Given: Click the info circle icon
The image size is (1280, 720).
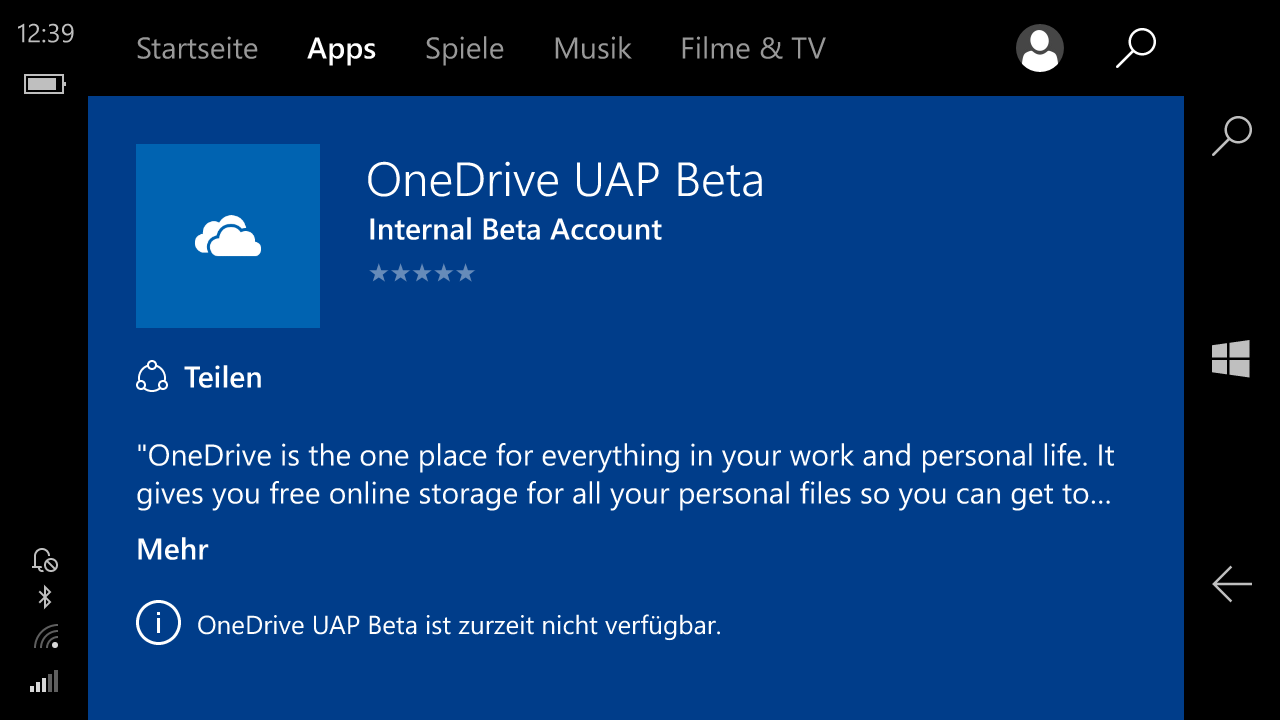Looking at the screenshot, I should (x=158, y=624).
